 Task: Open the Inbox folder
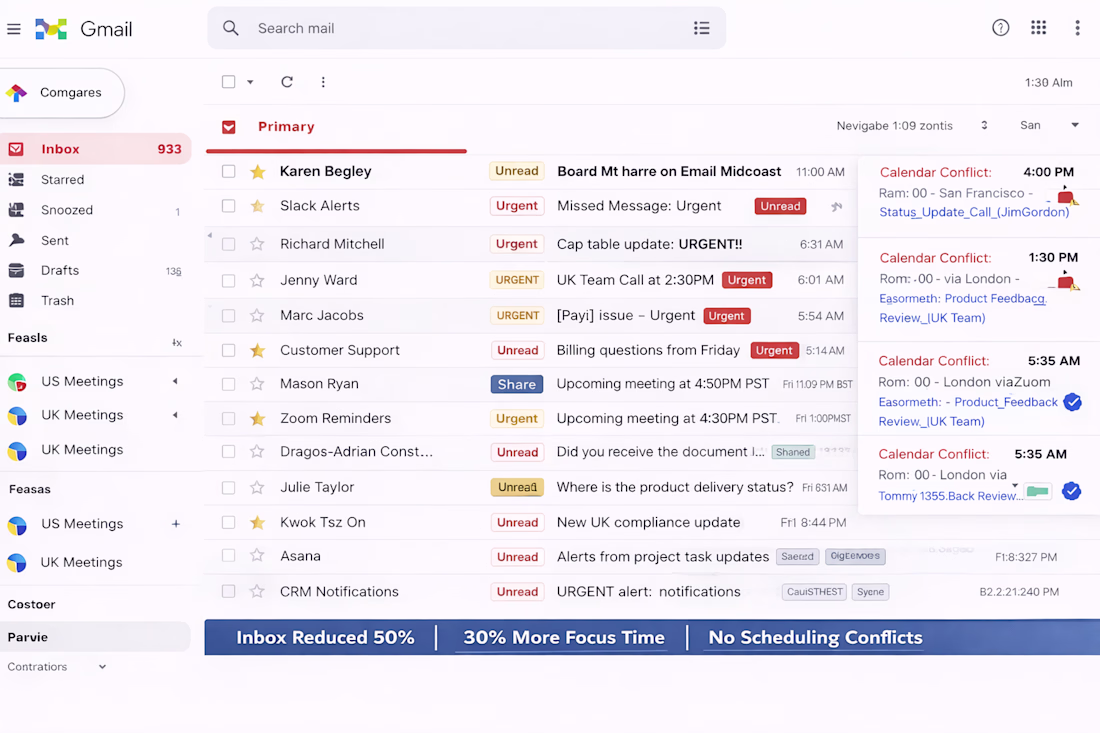click(95, 149)
